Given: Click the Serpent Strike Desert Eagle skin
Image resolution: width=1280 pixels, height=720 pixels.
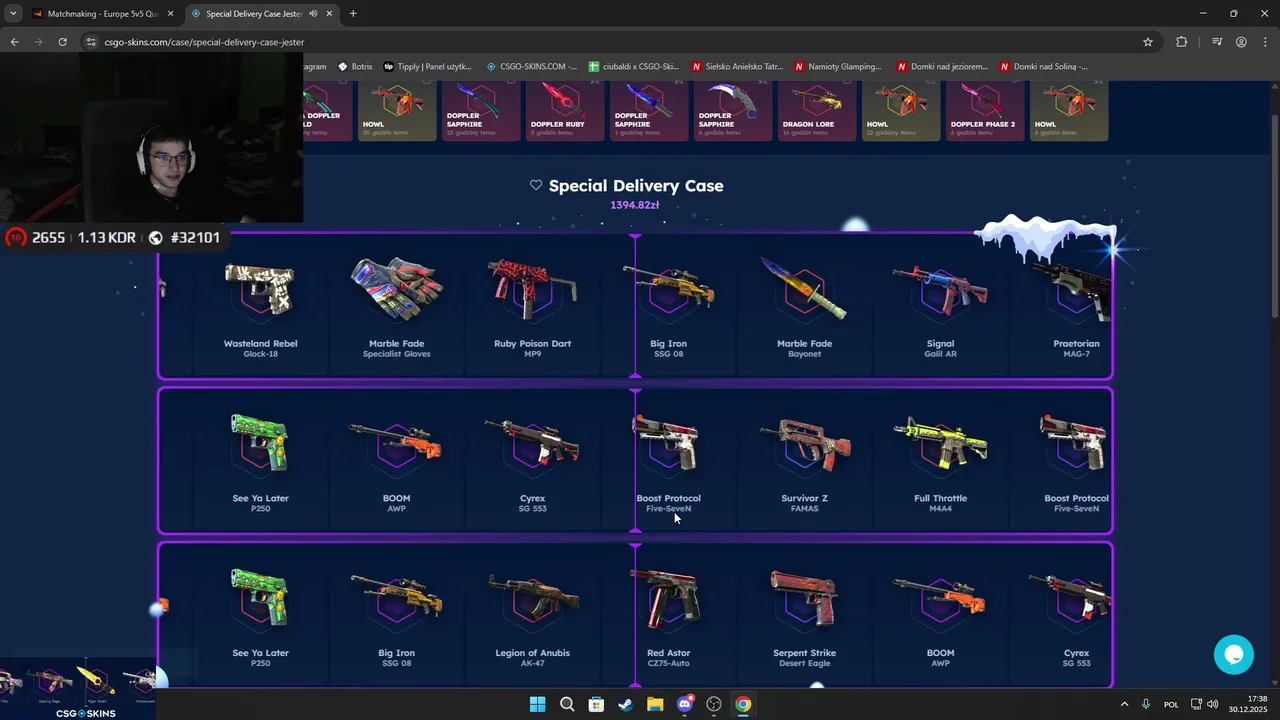Looking at the screenshot, I should coord(804,617).
